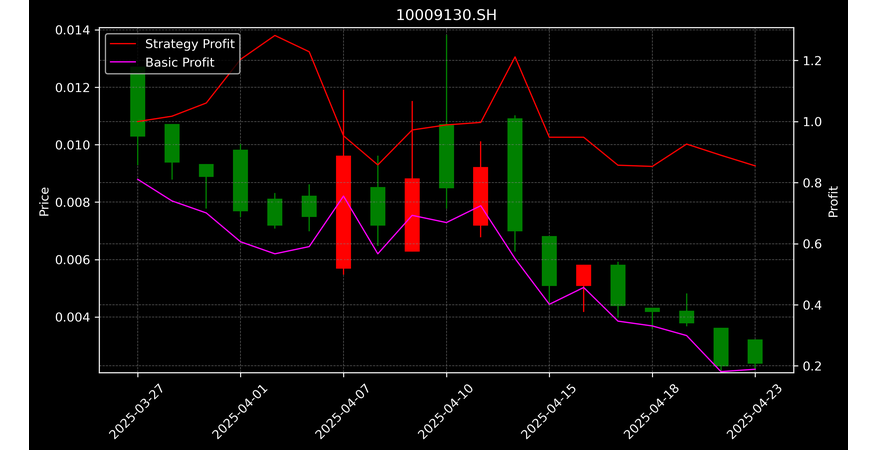Click the 0.4 profit tick label
The height and width of the screenshot is (450, 878).
(811, 305)
